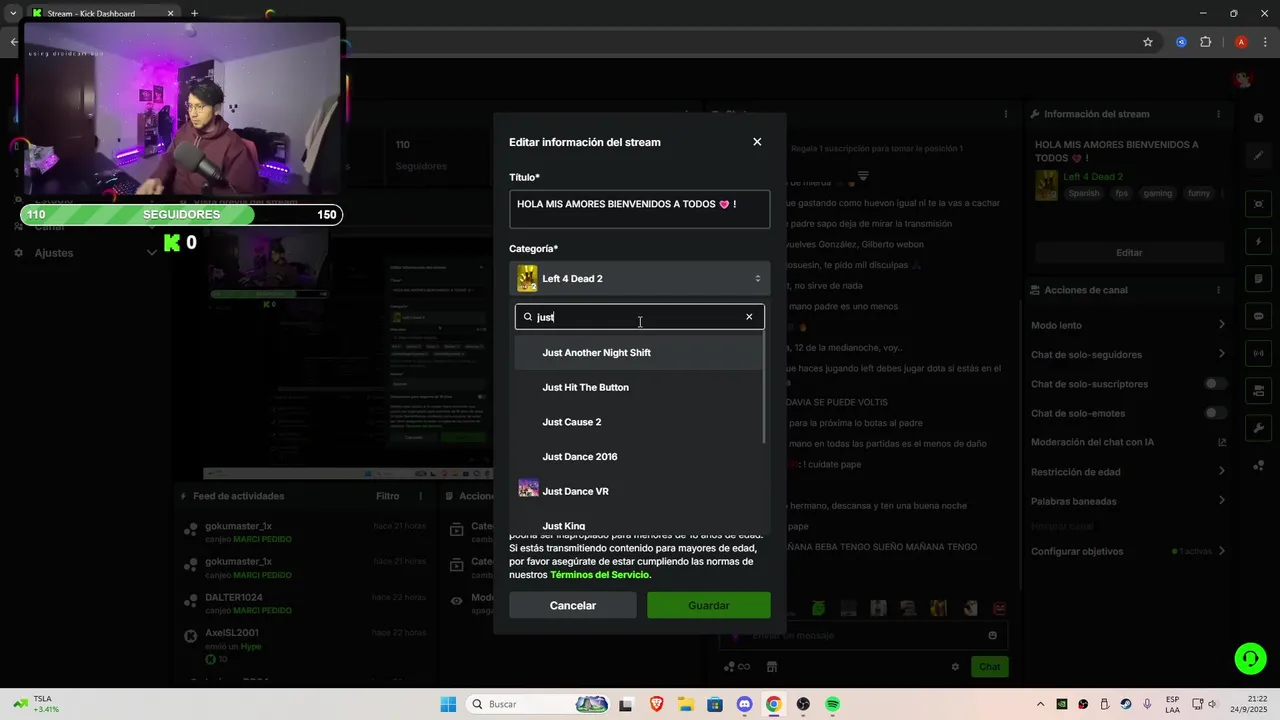The image size is (1280, 720).
Task: Choose Just Cause 2 from results
Action: [x=638, y=422]
